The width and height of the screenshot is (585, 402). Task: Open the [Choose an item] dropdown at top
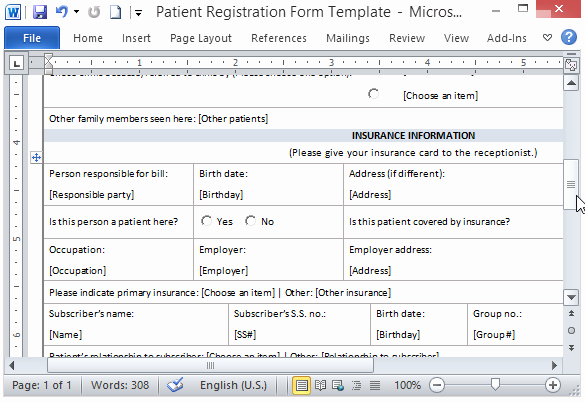coord(440,96)
